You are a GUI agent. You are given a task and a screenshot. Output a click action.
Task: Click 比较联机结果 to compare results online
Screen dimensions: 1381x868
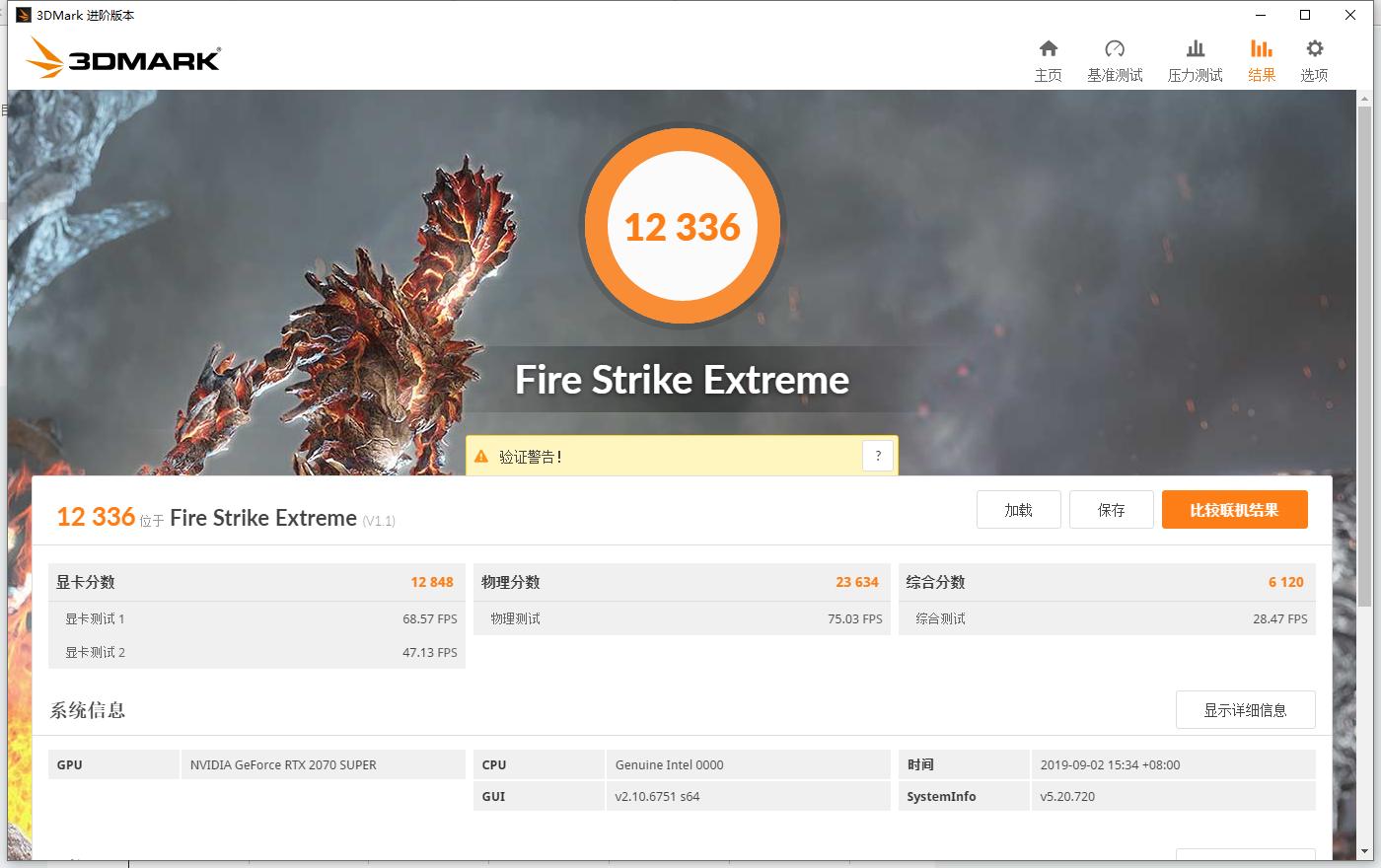1234,509
